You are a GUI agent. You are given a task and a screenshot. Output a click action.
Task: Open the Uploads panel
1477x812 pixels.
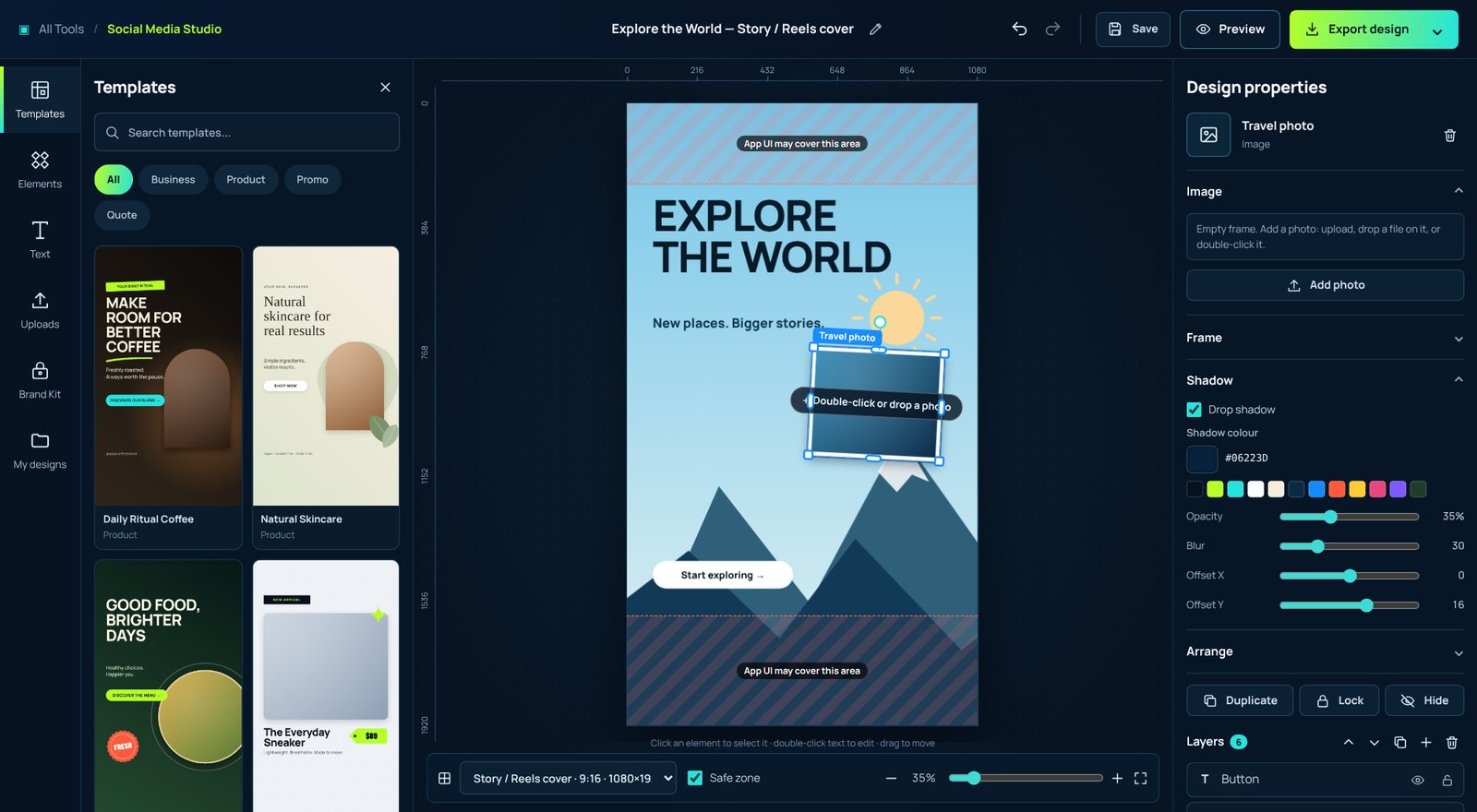(x=40, y=311)
